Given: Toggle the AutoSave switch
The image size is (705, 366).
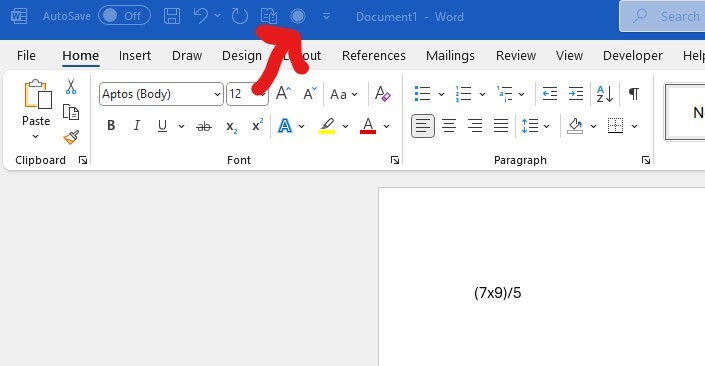Looking at the screenshot, I should click(124, 16).
